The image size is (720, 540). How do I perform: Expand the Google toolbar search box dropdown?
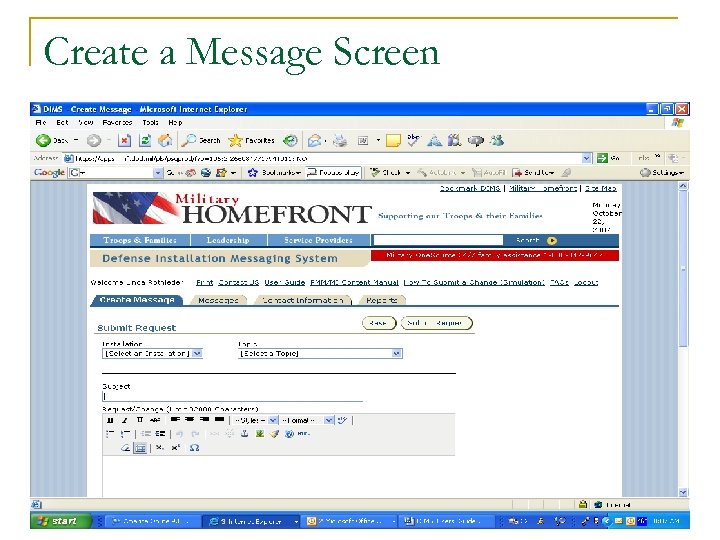(x=158, y=173)
